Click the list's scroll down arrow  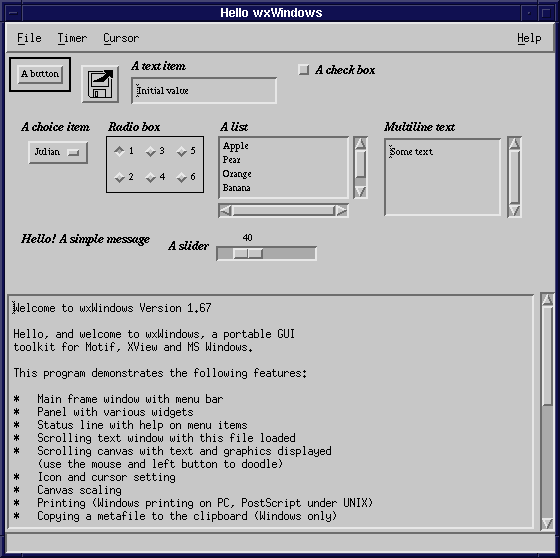360,192
